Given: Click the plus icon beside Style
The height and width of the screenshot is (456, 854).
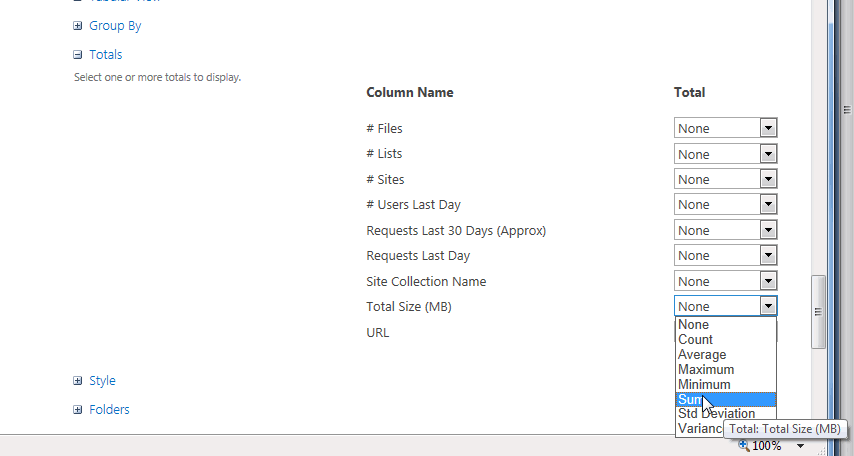Looking at the screenshot, I should 78,381.
